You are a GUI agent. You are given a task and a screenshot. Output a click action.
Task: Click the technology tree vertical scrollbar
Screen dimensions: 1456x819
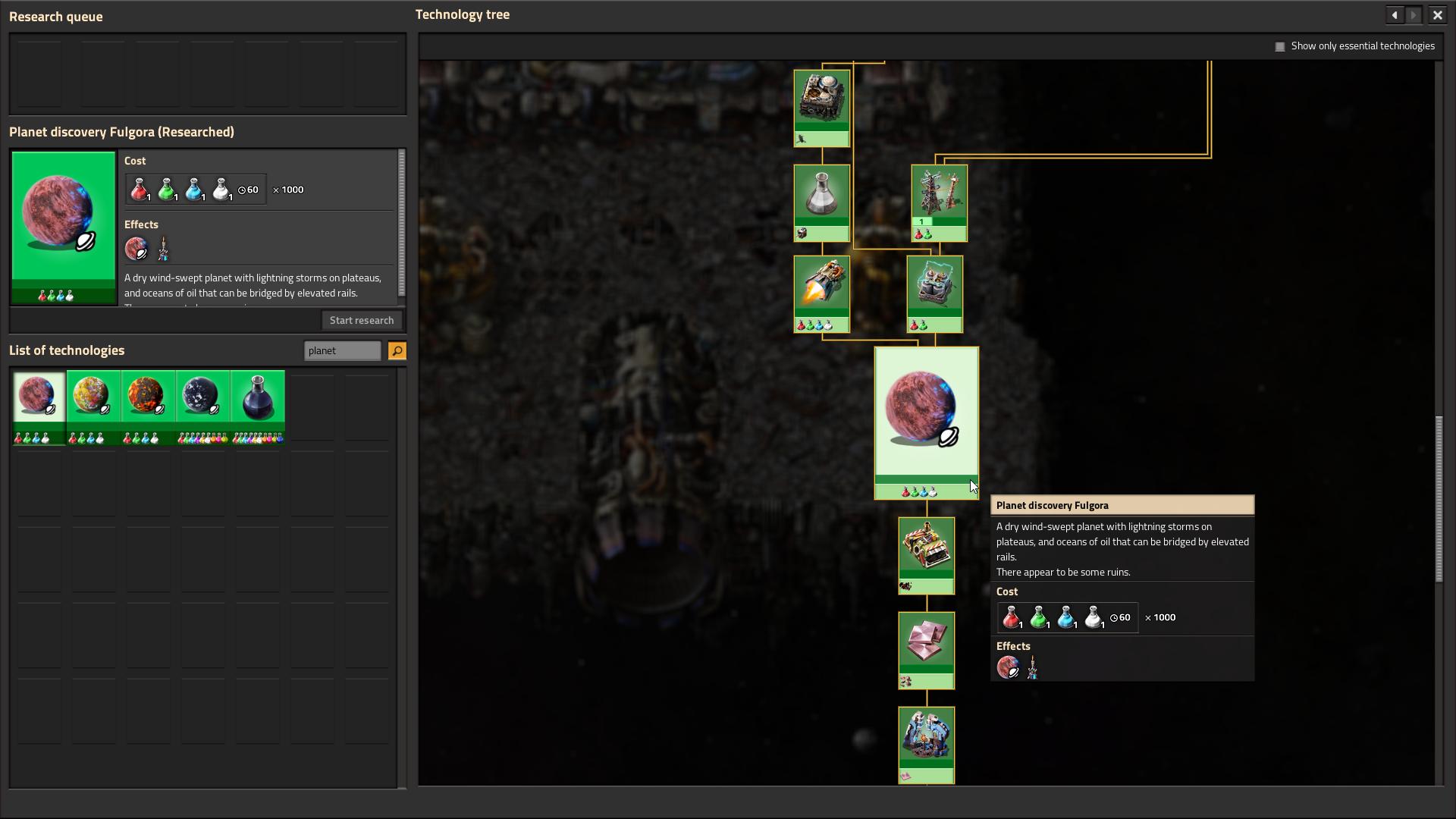(x=1439, y=498)
